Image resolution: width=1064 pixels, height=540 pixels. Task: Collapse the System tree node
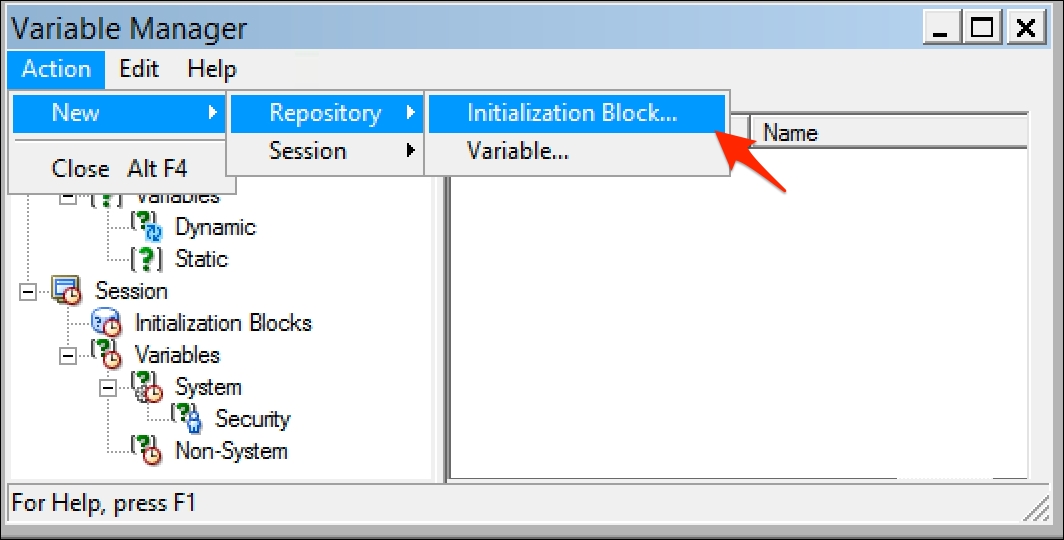[x=108, y=388]
